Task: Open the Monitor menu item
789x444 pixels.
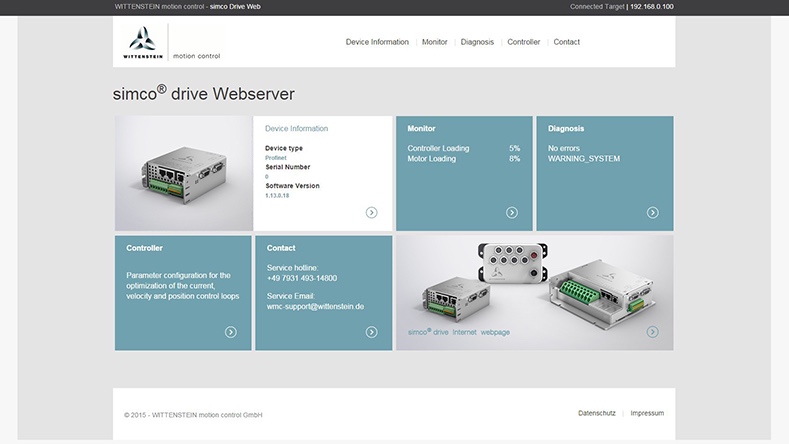Action: (434, 42)
